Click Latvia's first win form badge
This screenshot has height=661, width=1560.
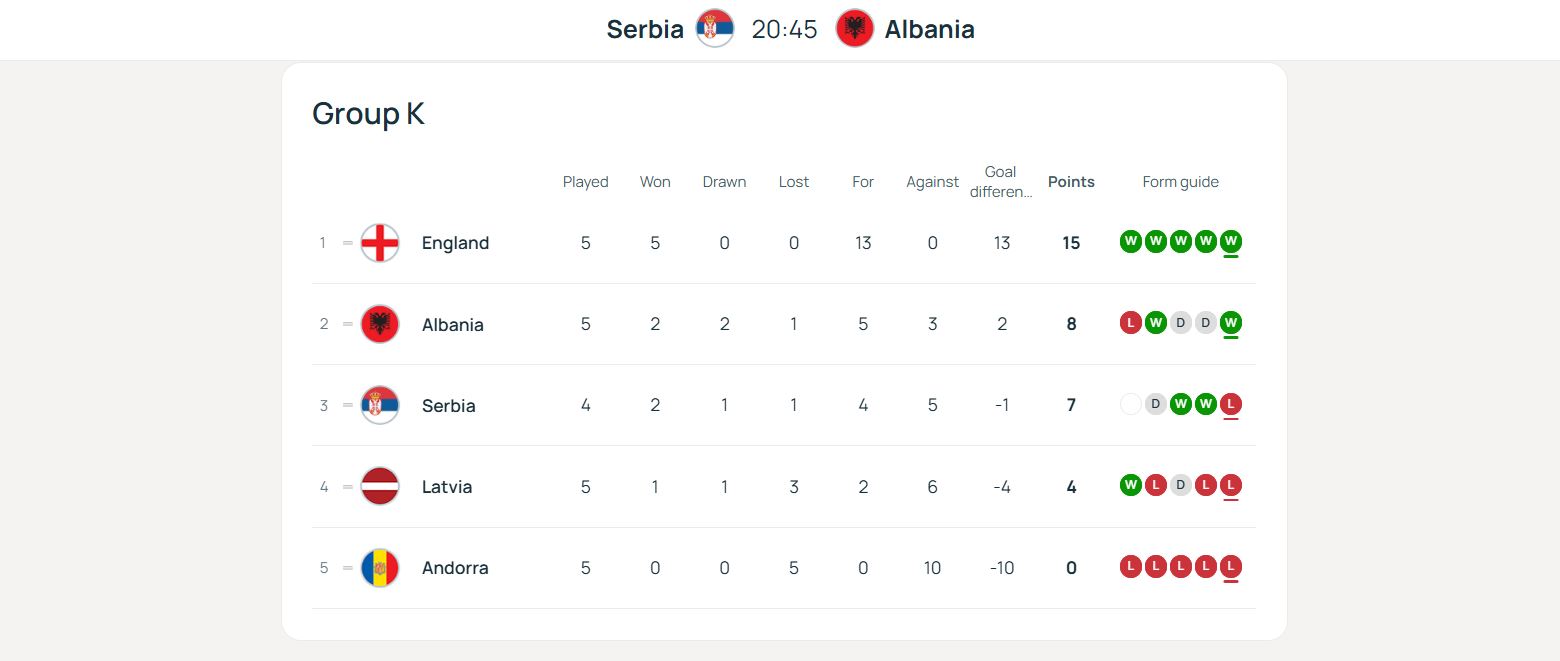1131,485
